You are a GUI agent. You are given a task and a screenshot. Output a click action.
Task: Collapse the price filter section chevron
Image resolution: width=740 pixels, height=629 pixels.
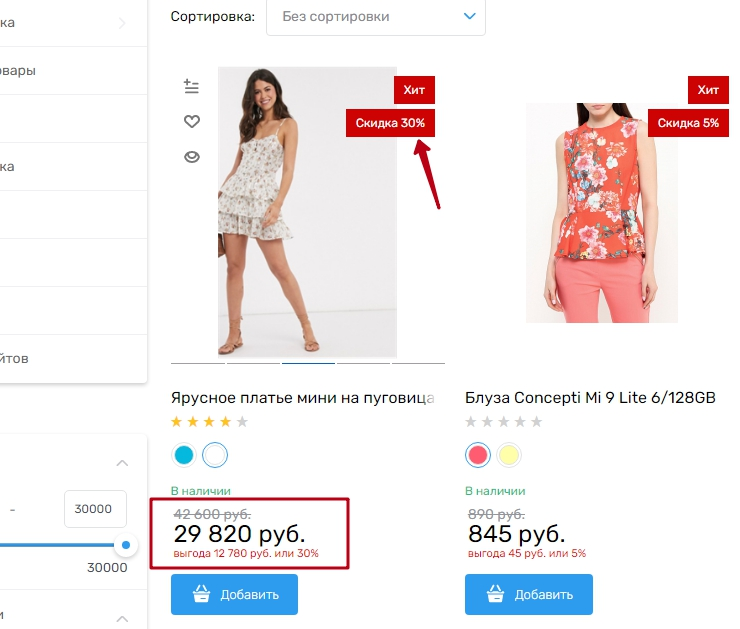pos(122,463)
